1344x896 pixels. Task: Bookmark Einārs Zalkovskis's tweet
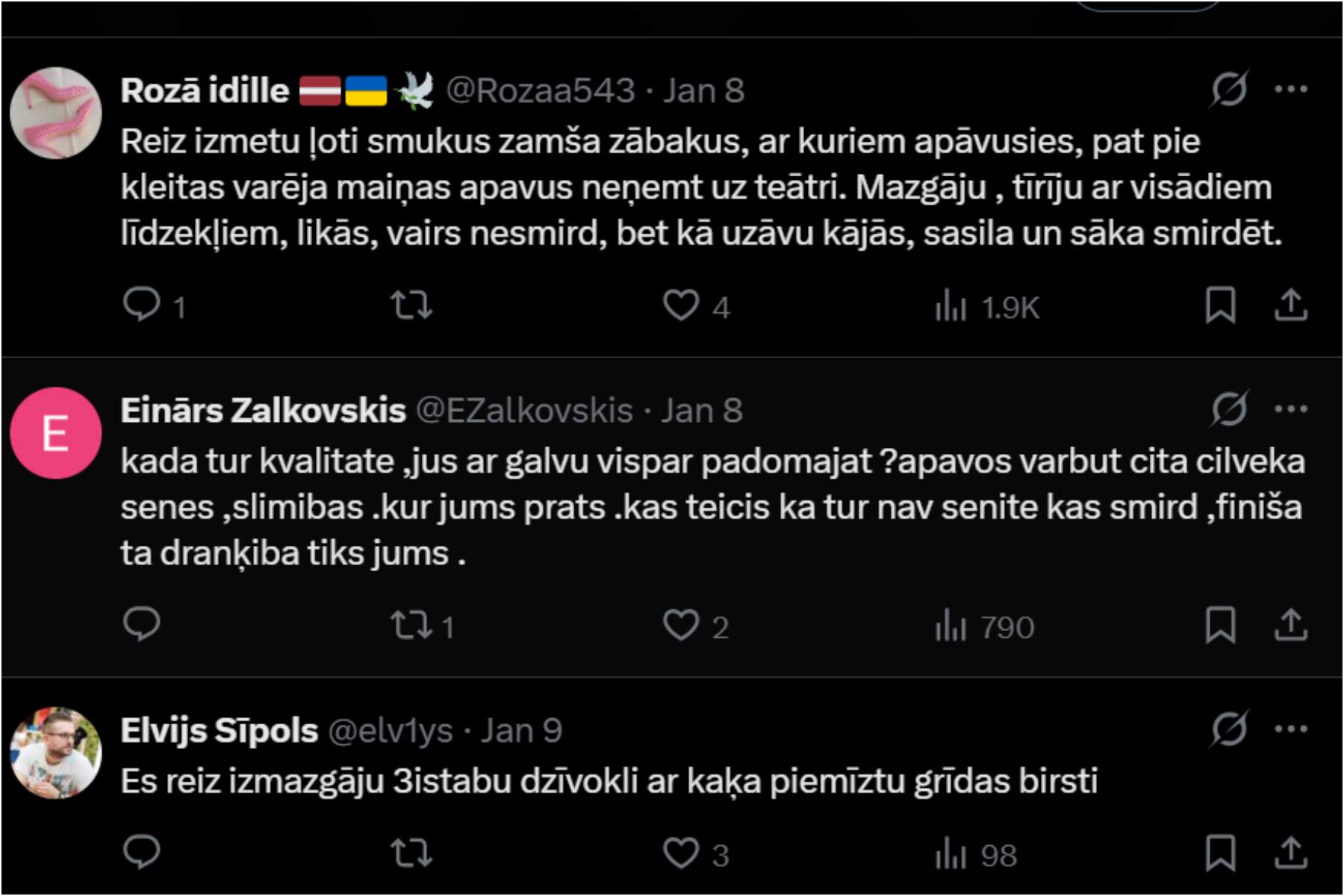1220,625
